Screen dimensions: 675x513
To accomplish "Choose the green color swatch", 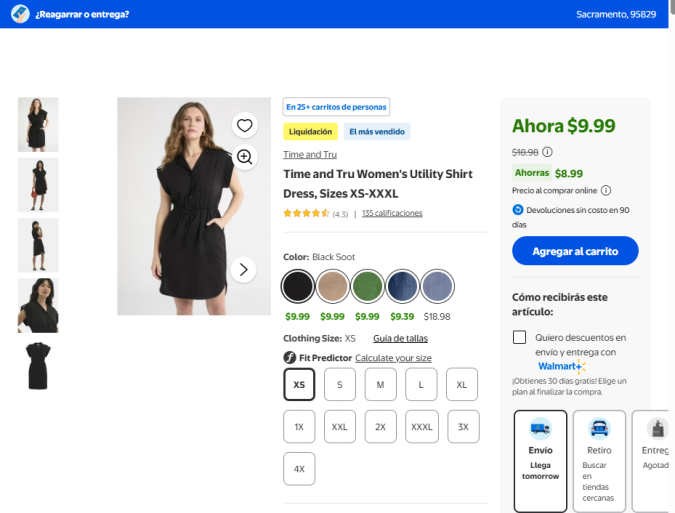I will click(x=367, y=286).
